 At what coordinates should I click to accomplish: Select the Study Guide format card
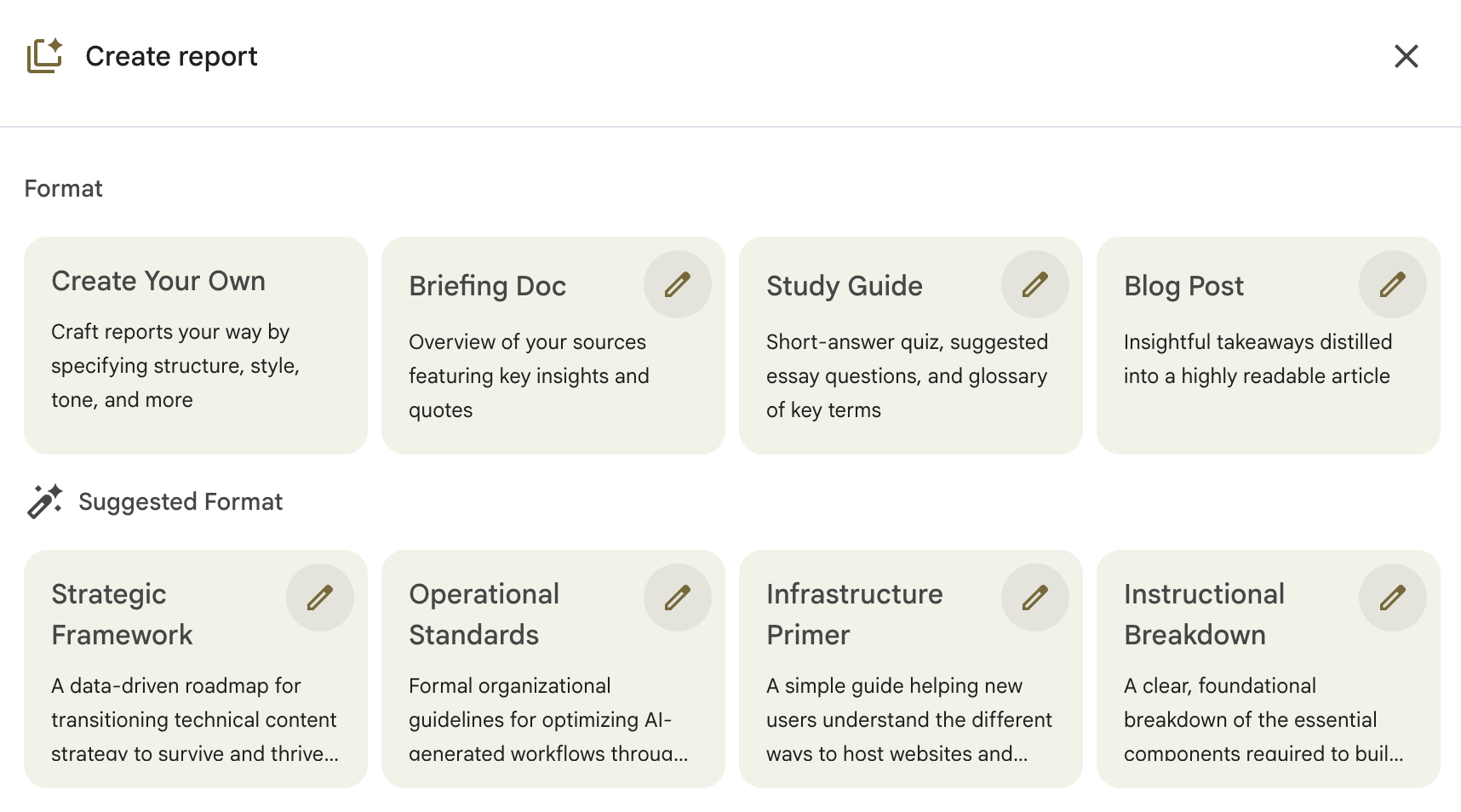point(885,375)
